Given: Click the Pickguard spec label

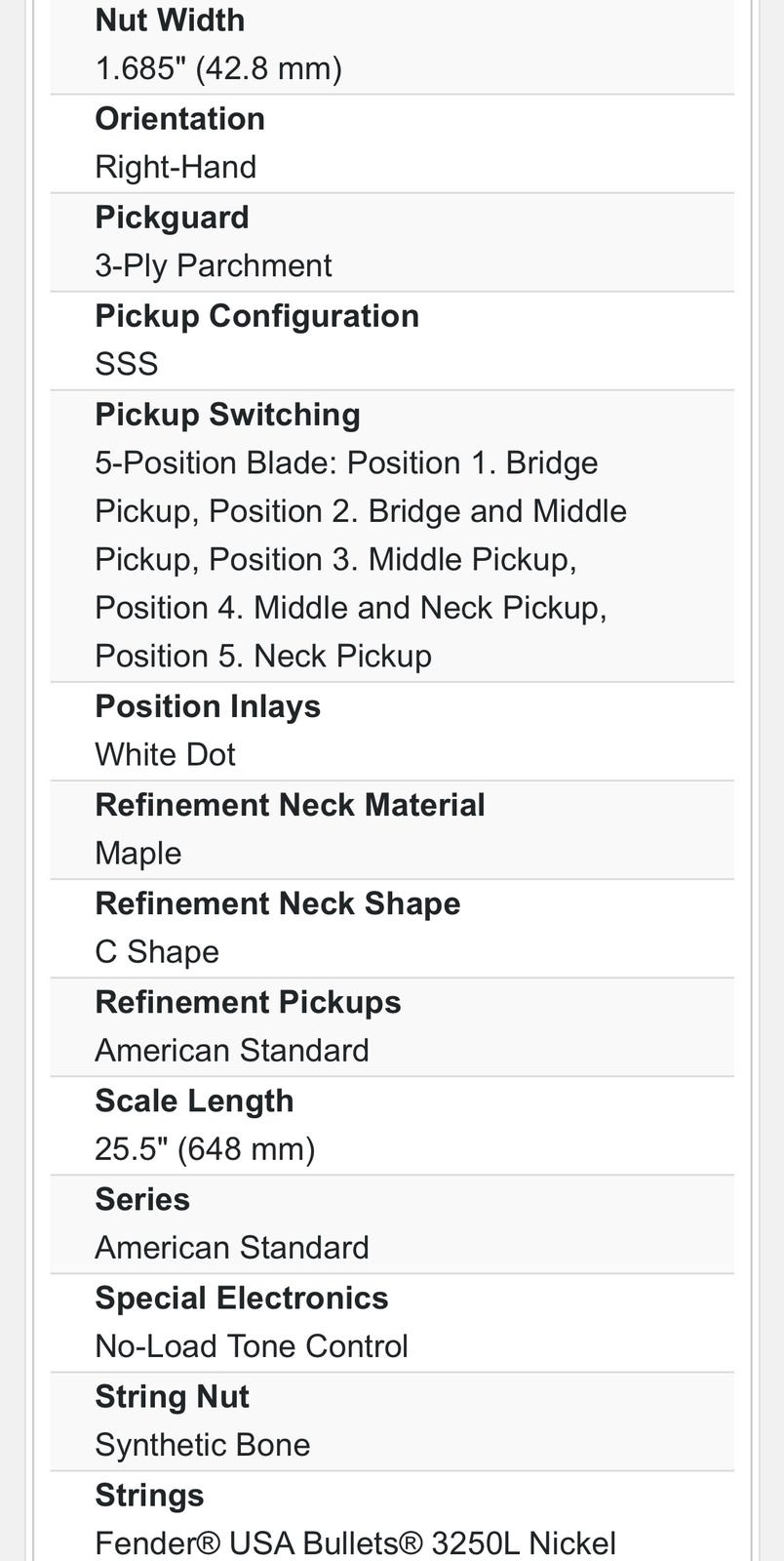Looking at the screenshot, I should (172, 218).
